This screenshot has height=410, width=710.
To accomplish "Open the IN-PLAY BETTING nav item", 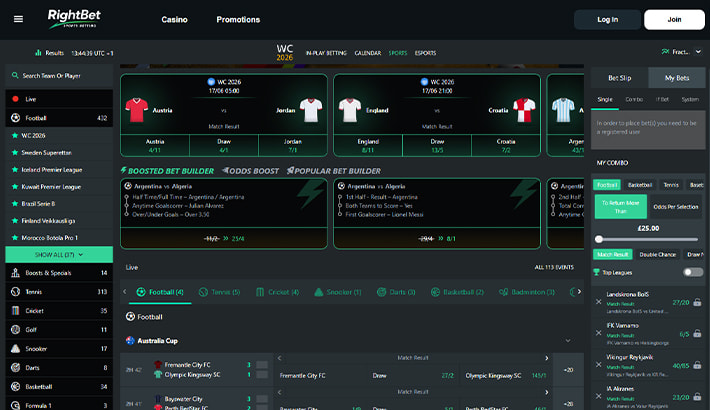I will point(326,53).
